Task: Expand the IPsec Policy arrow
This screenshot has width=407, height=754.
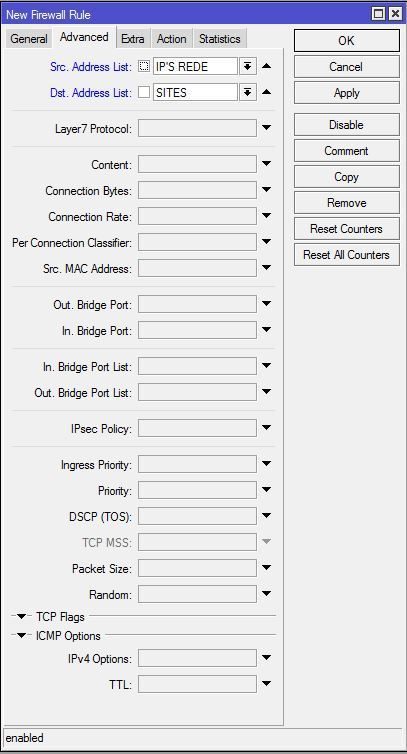Action: 266,427
